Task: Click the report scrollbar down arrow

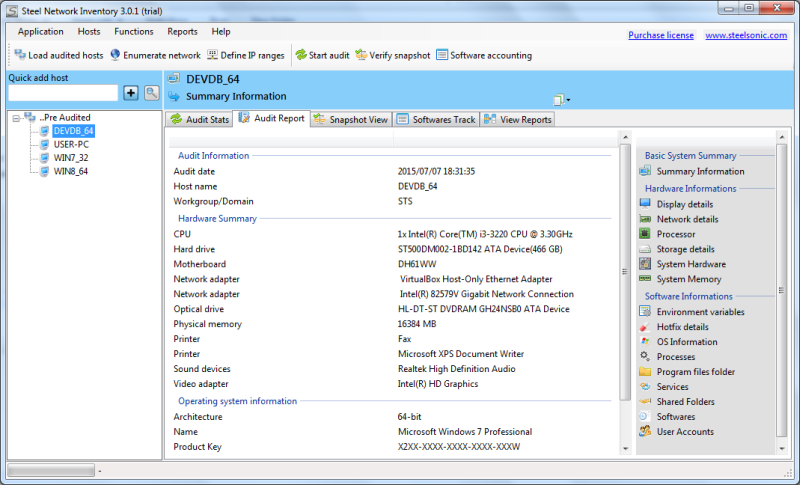Action: coord(626,449)
